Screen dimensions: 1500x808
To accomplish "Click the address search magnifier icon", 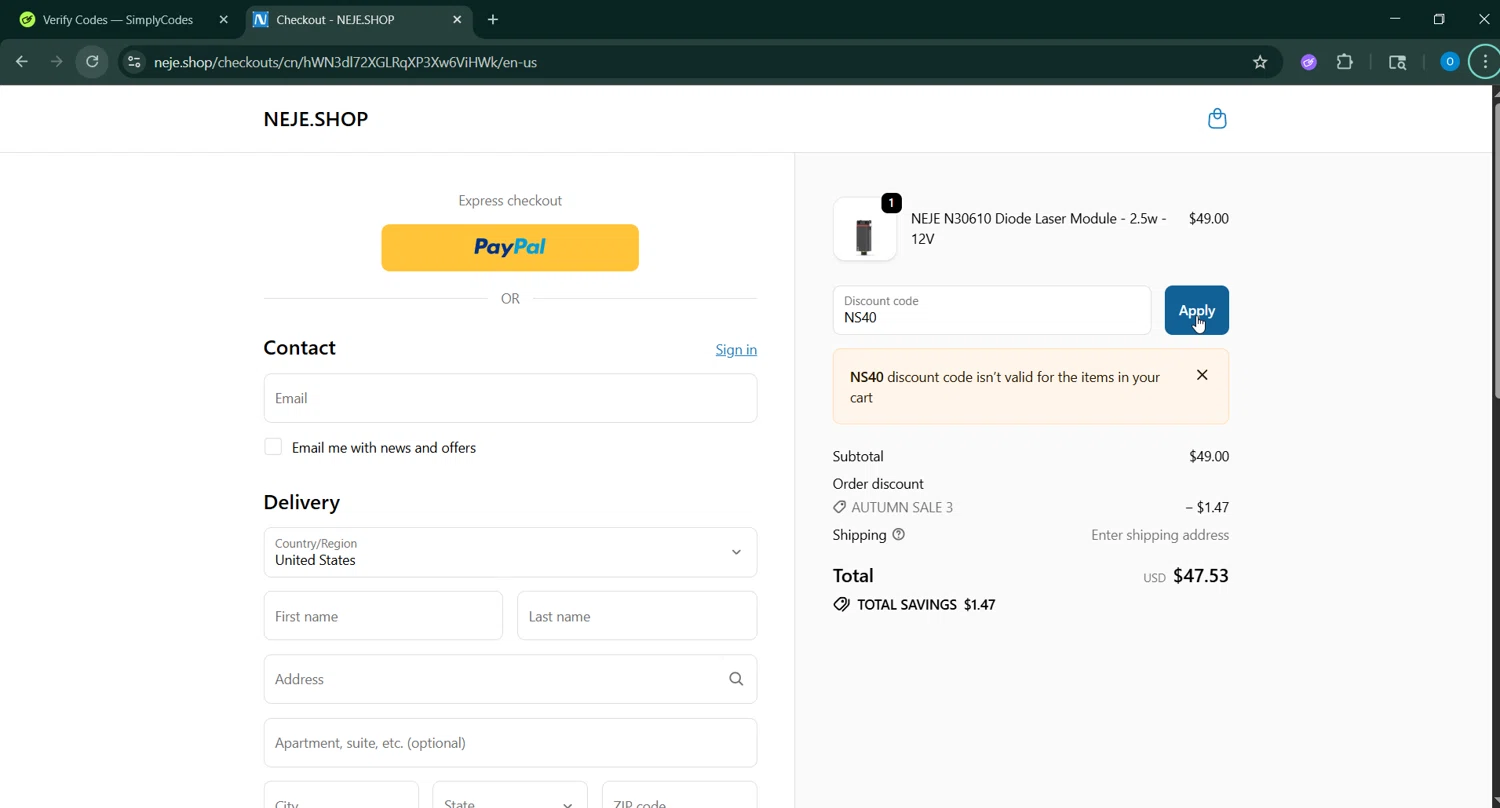I will (736, 679).
